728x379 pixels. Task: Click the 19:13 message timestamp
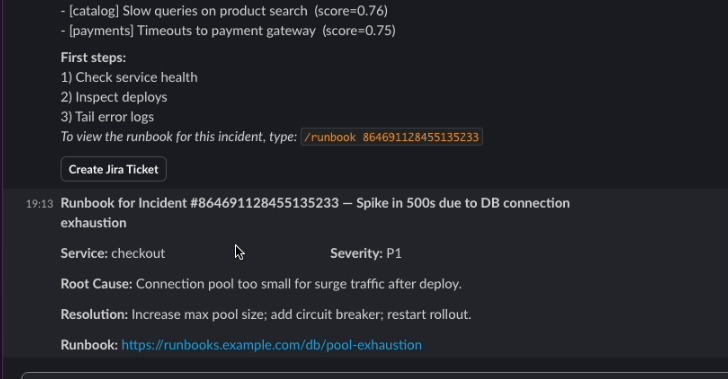pyautogui.click(x=39, y=204)
